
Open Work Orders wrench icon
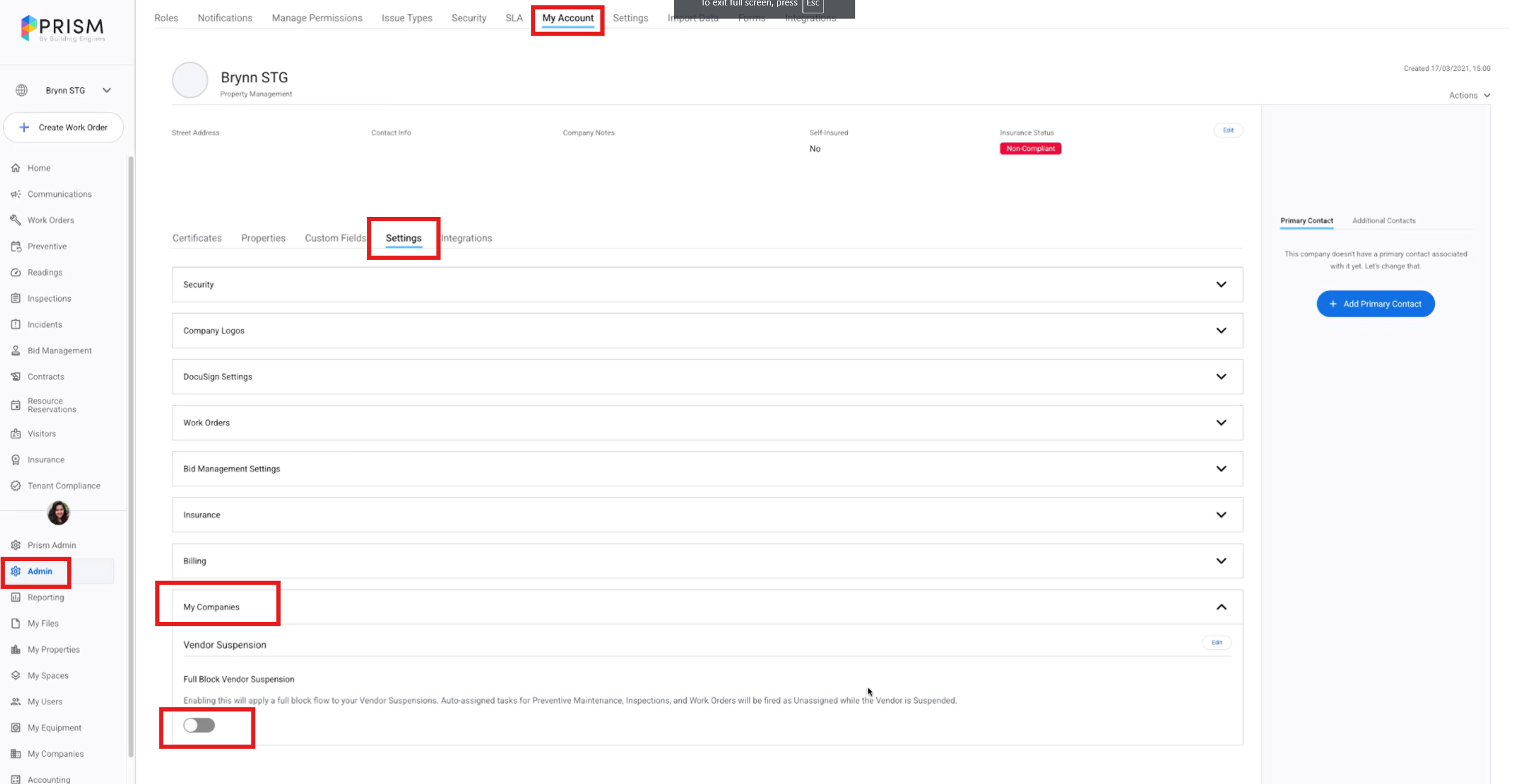click(x=16, y=220)
